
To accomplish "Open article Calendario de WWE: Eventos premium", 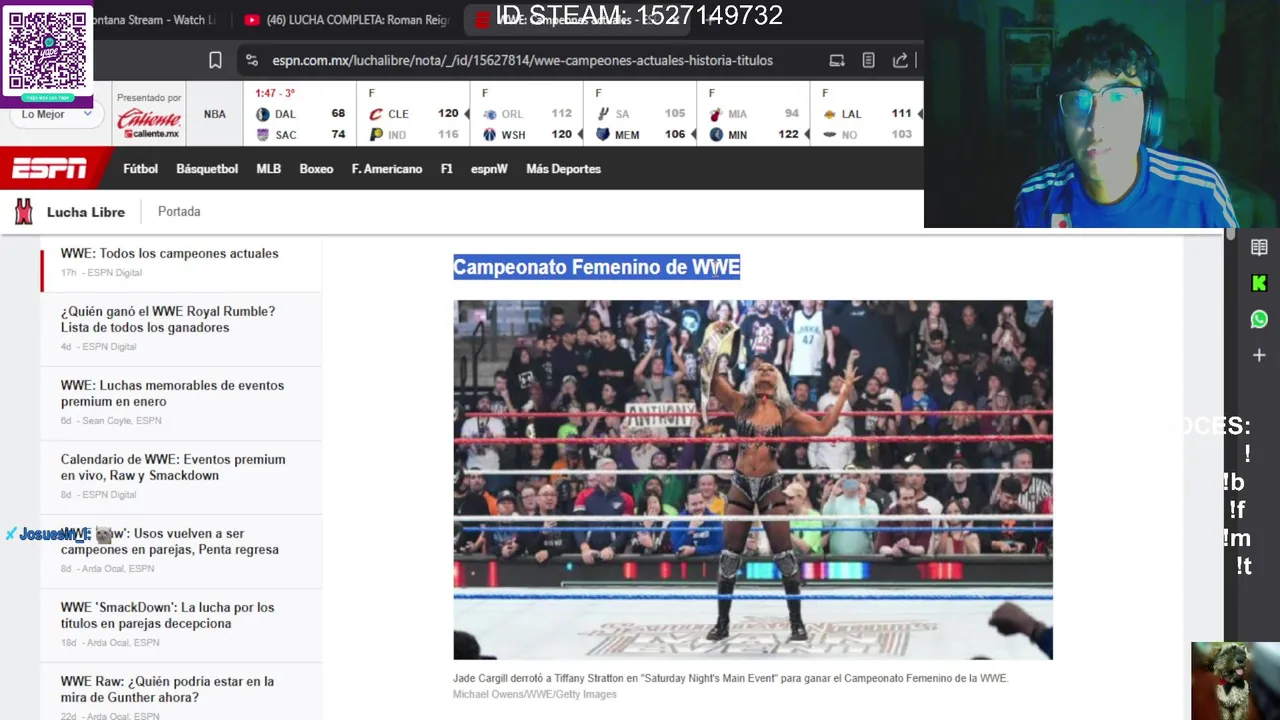I will click(173, 467).
